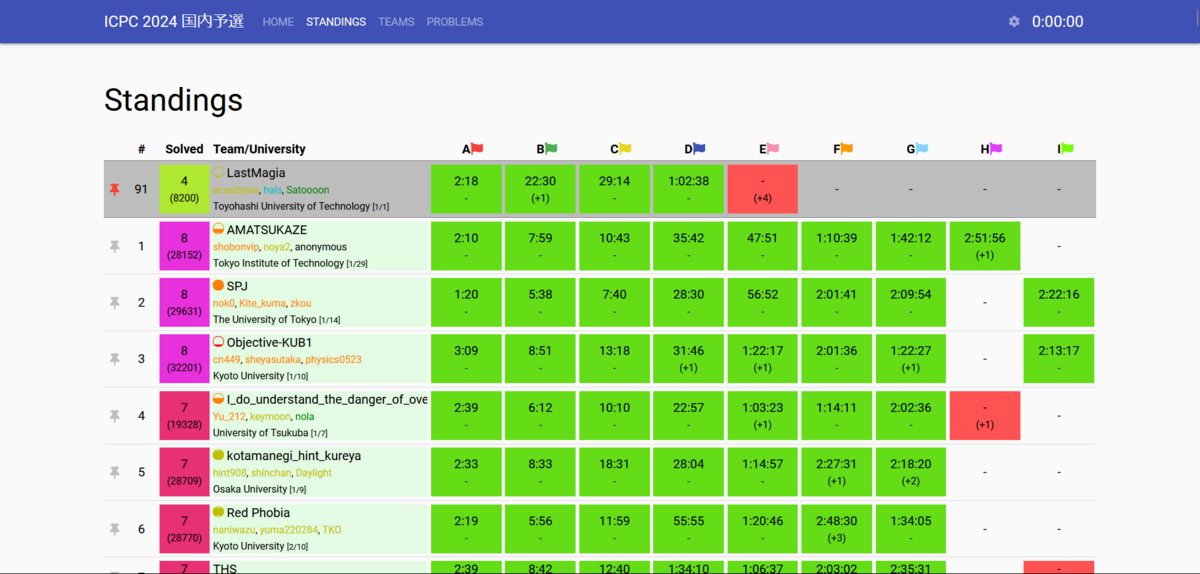Click Red Phobia problem F time 2:48:30

pyautogui.click(x=837, y=521)
